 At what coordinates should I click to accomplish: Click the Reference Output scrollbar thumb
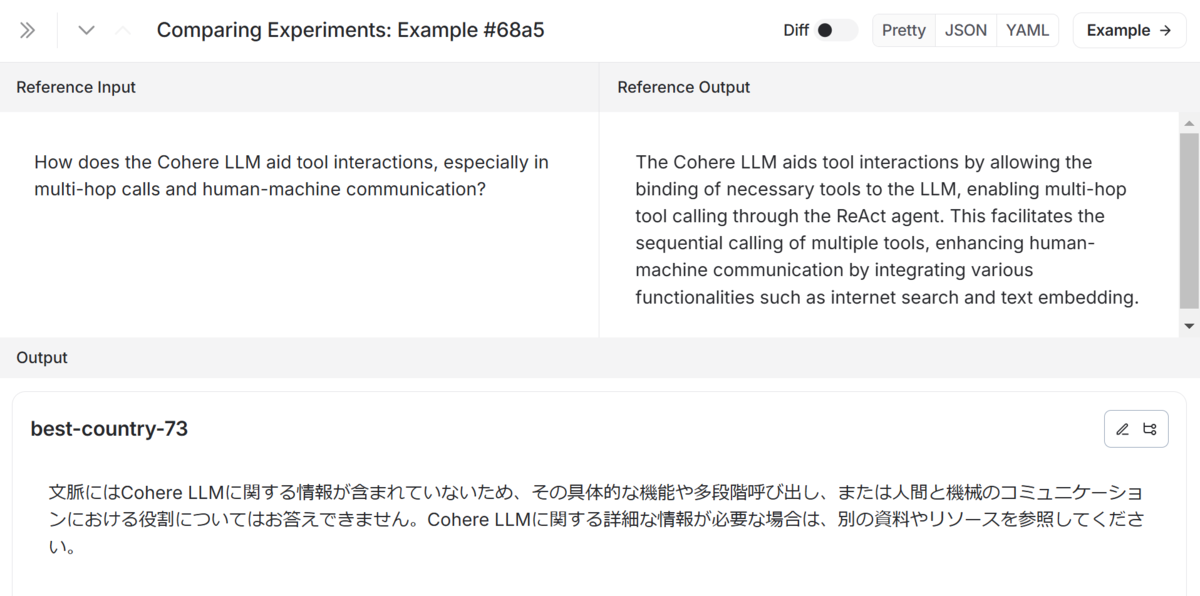pos(1189,220)
